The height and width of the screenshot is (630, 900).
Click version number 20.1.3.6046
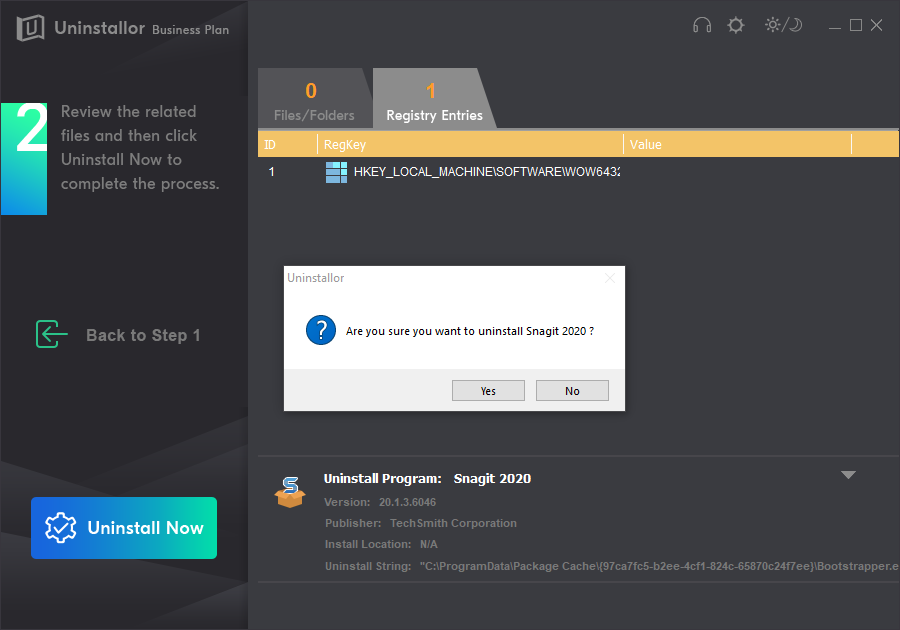coord(408,502)
